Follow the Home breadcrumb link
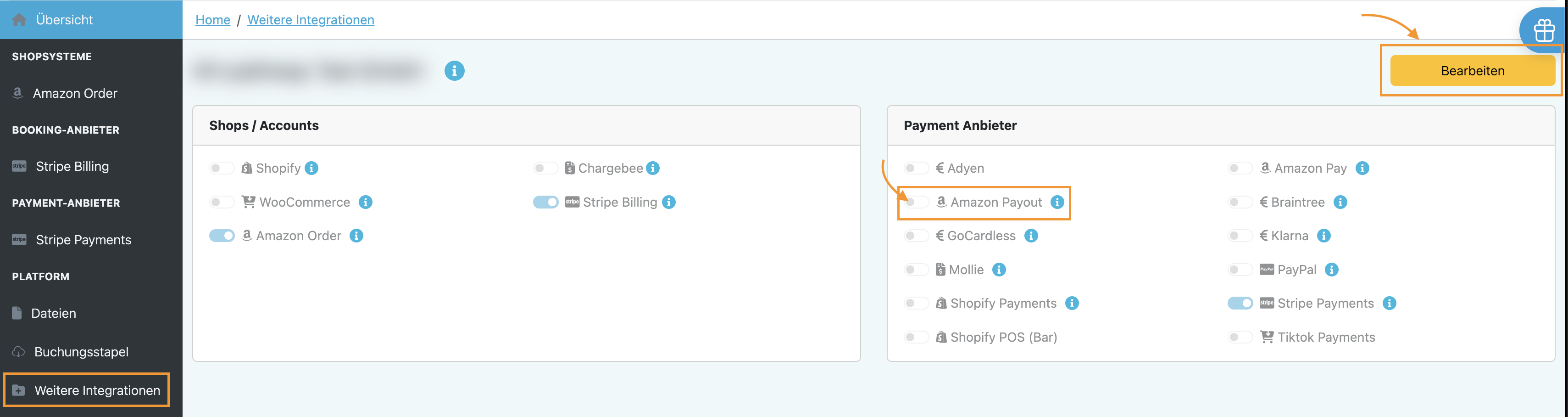Screen dimensions: 1568x417 212,20
